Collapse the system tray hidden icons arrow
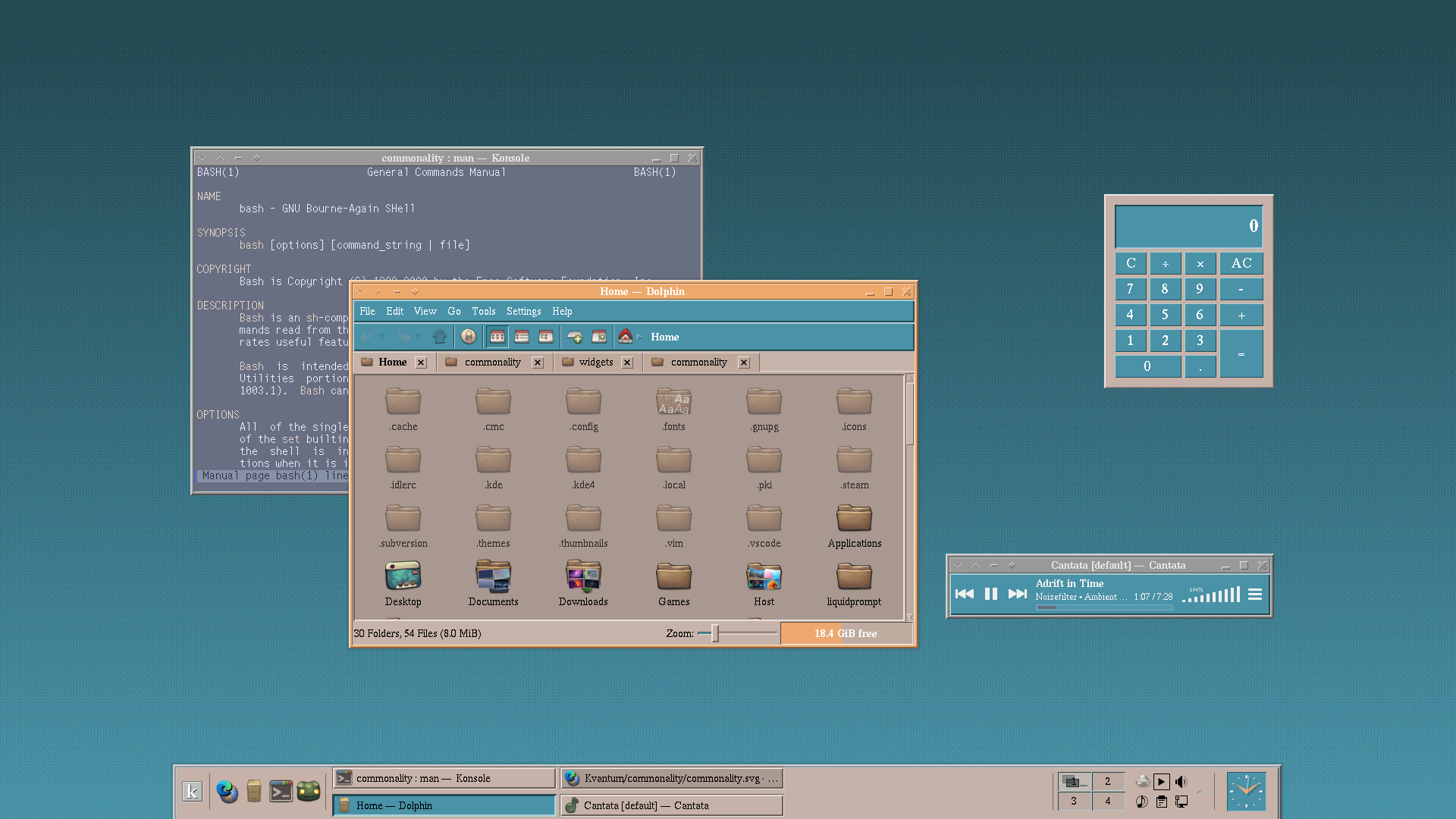Viewport: 1456px width, 819px height. (x=1201, y=792)
